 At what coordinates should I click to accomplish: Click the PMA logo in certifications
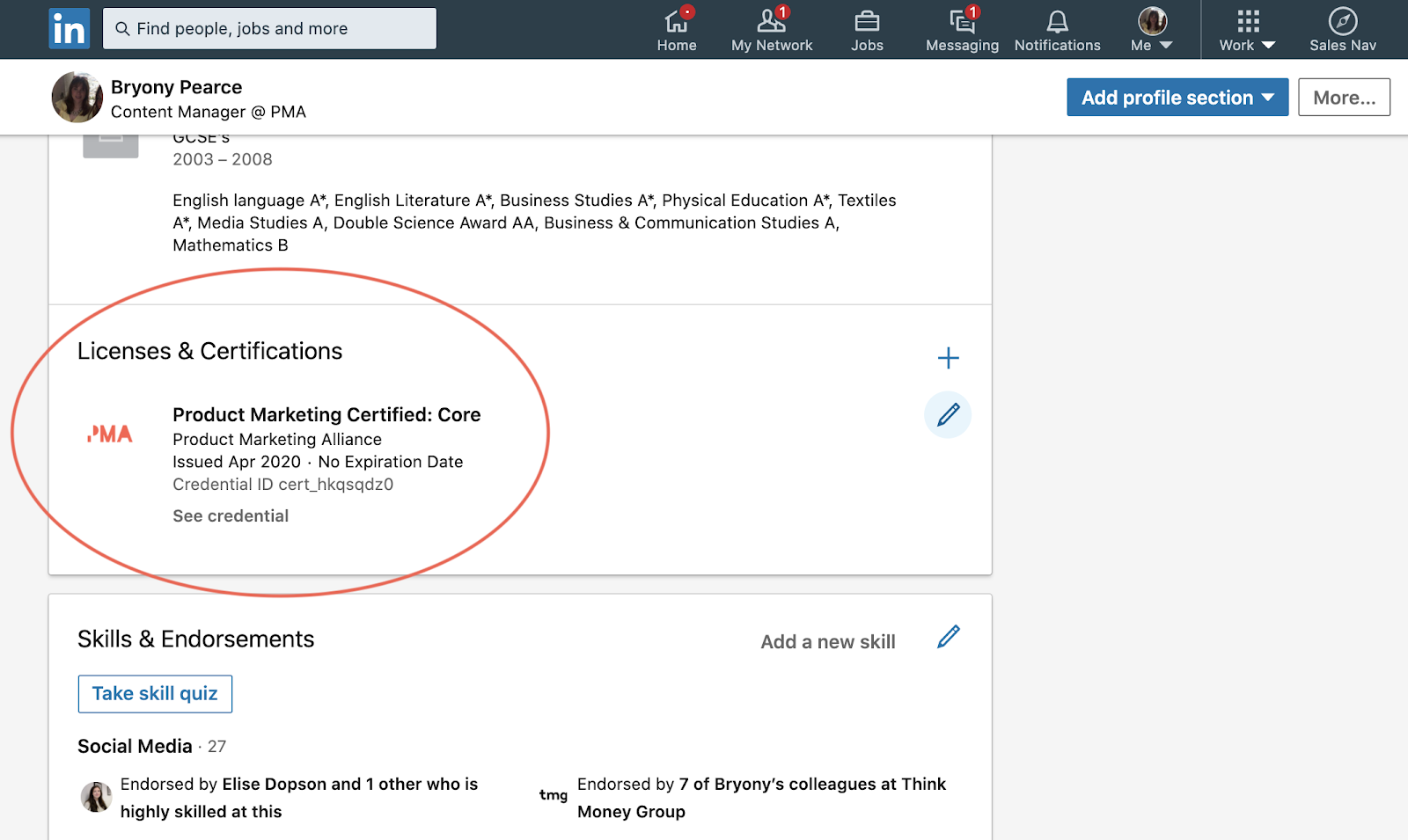(110, 434)
